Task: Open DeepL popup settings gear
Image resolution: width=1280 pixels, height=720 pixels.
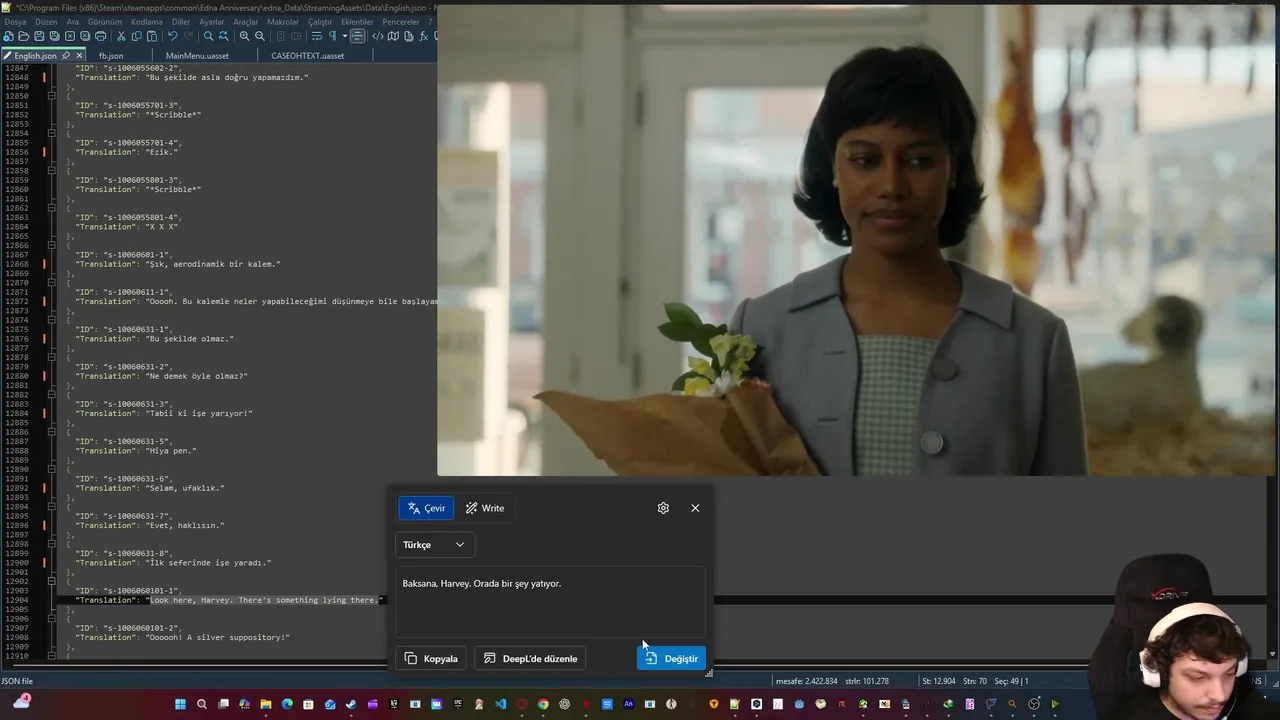Action: pos(663,508)
